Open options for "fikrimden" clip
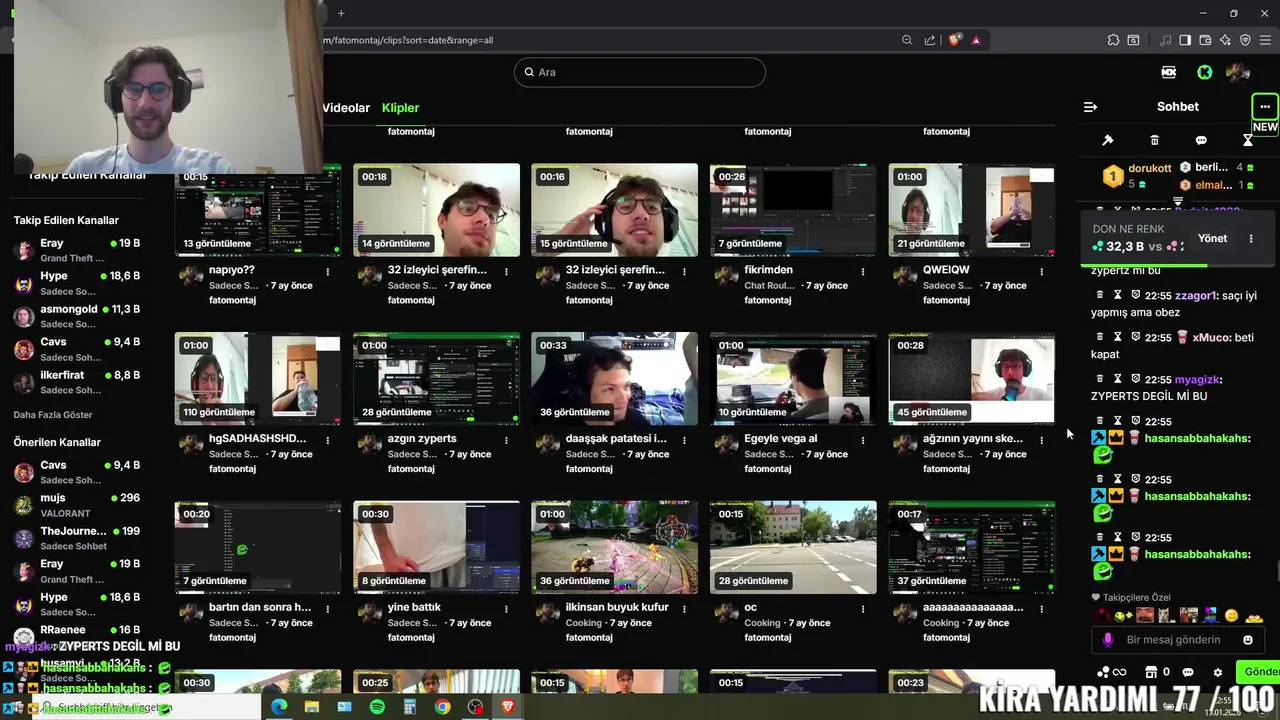This screenshot has width=1280, height=720. 863,271
